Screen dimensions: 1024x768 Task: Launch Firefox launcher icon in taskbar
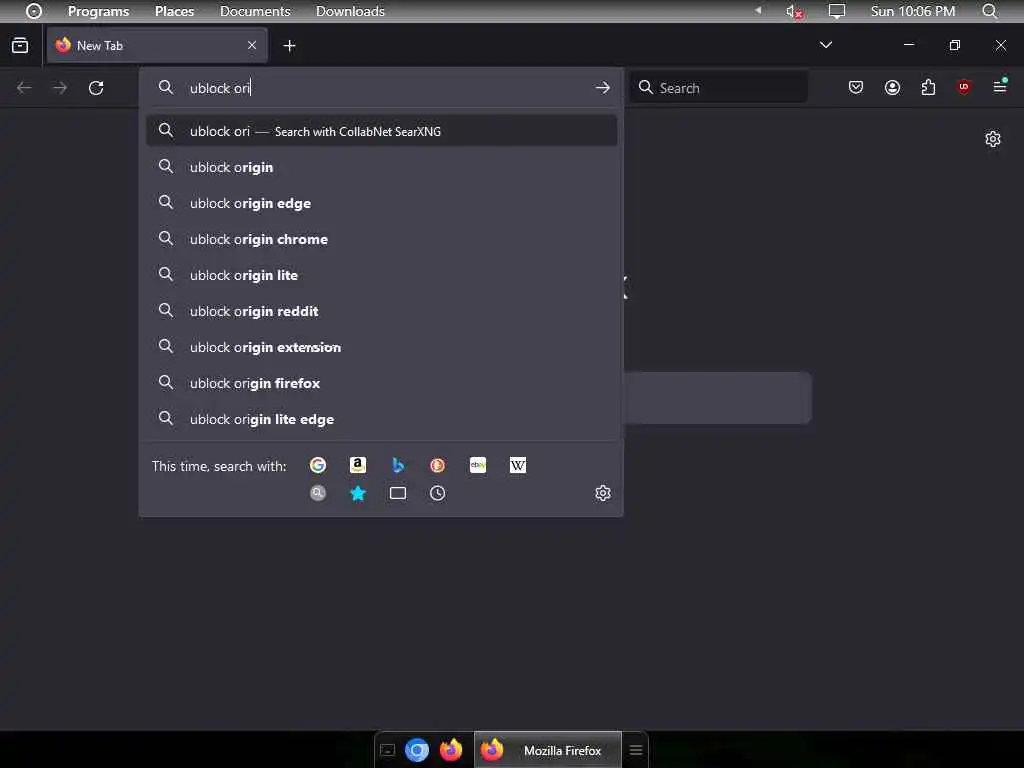(451, 750)
